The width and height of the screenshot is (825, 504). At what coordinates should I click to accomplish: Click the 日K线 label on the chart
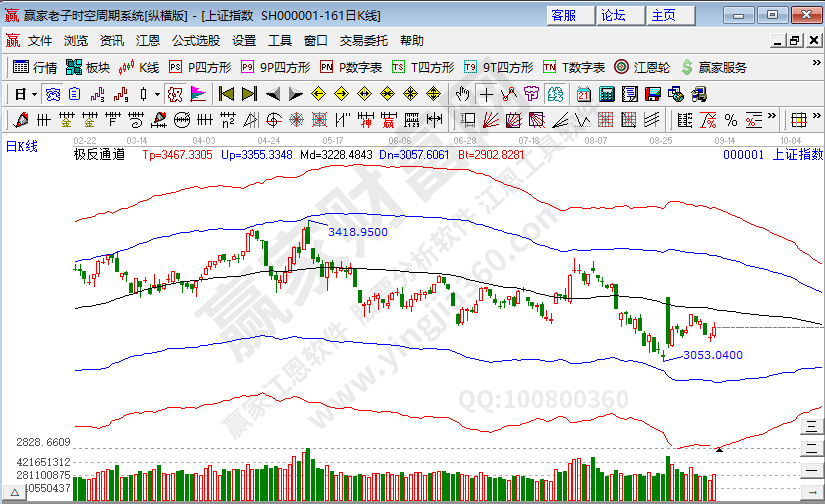(22, 147)
